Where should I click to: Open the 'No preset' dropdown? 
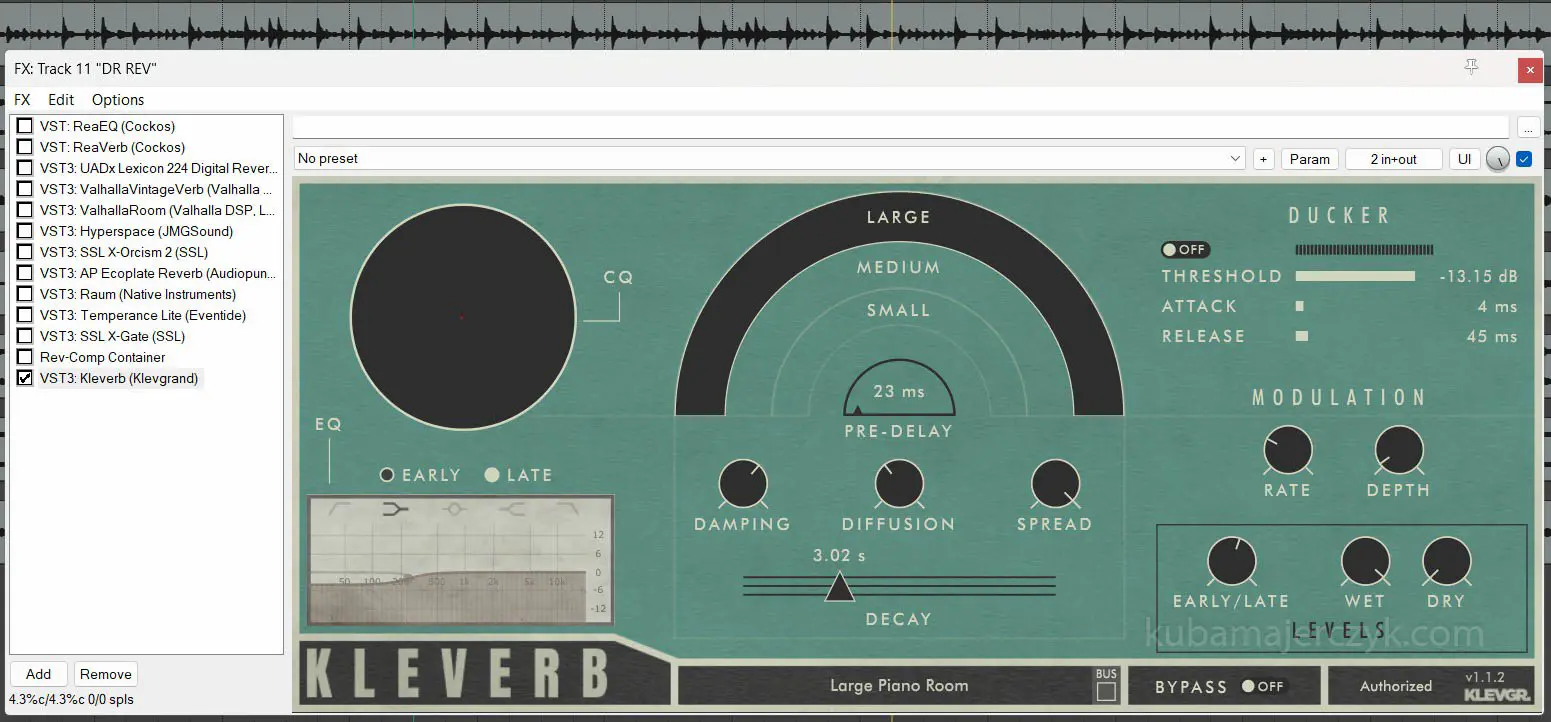coord(768,159)
